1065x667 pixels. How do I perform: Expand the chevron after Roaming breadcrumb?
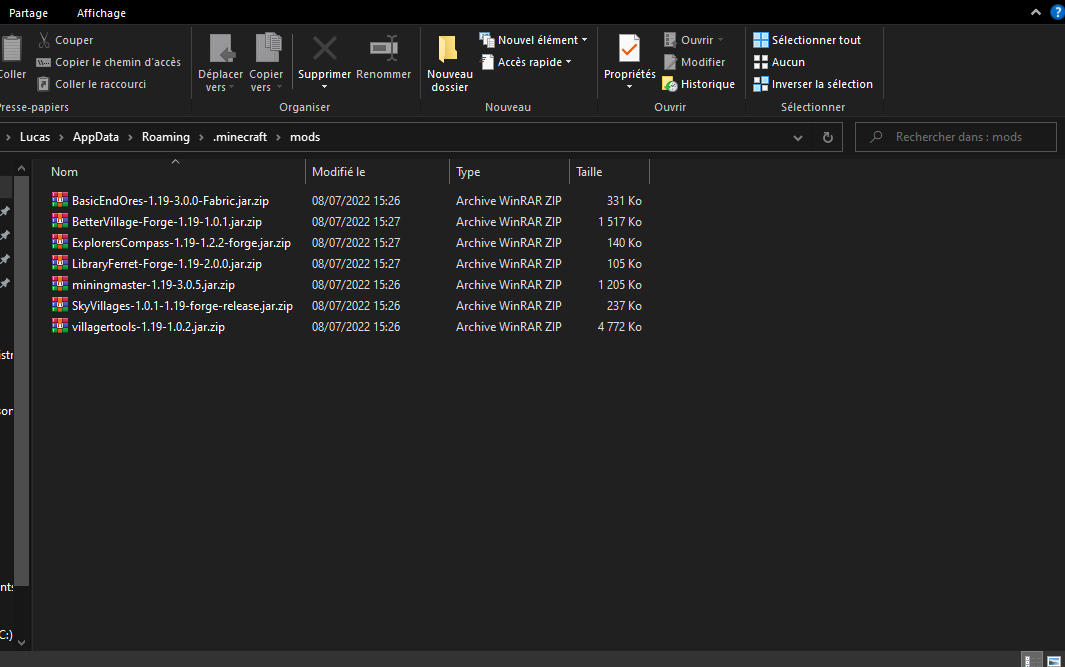(x=201, y=137)
